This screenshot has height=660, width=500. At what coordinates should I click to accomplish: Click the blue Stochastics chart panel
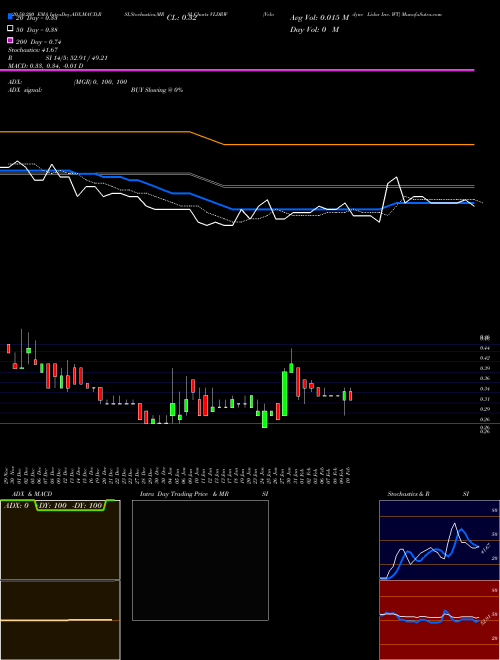[439, 540]
